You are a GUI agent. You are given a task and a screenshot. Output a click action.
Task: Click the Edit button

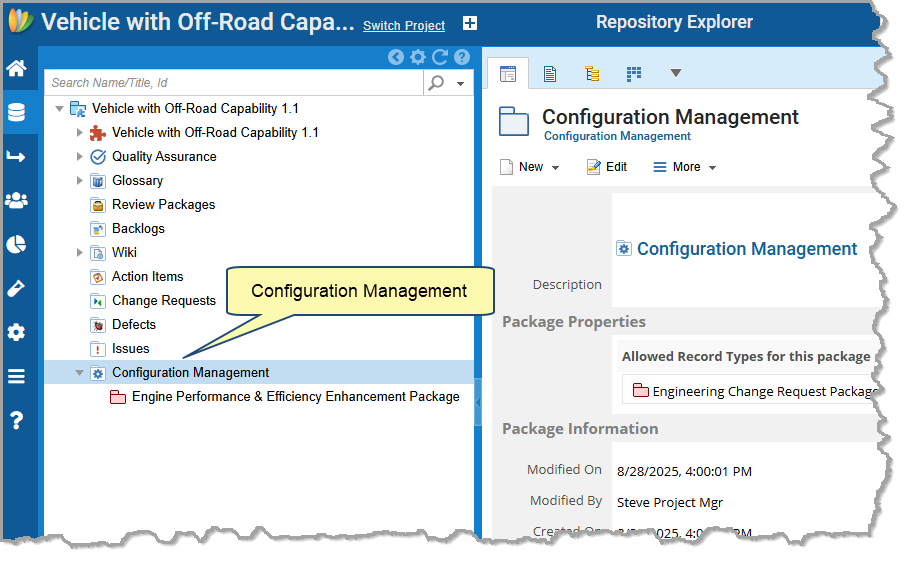pos(607,167)
